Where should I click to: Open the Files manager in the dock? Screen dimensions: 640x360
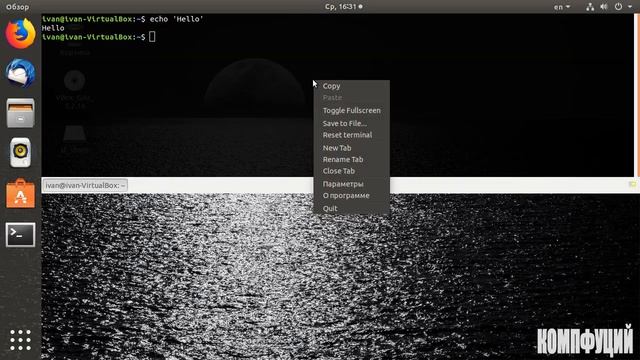pos(20,113)
